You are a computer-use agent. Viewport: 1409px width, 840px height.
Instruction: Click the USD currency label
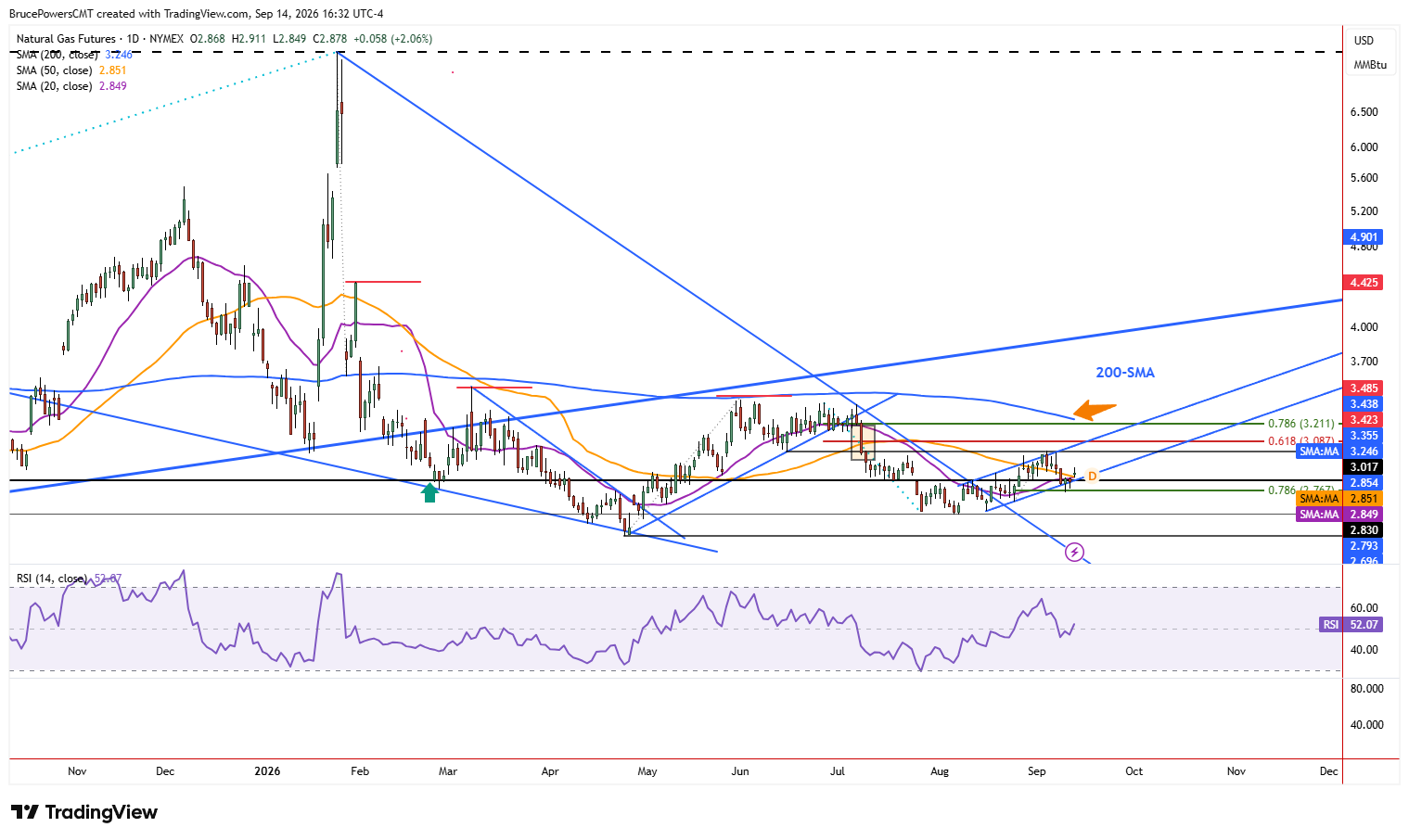[x=1364, y=40]
